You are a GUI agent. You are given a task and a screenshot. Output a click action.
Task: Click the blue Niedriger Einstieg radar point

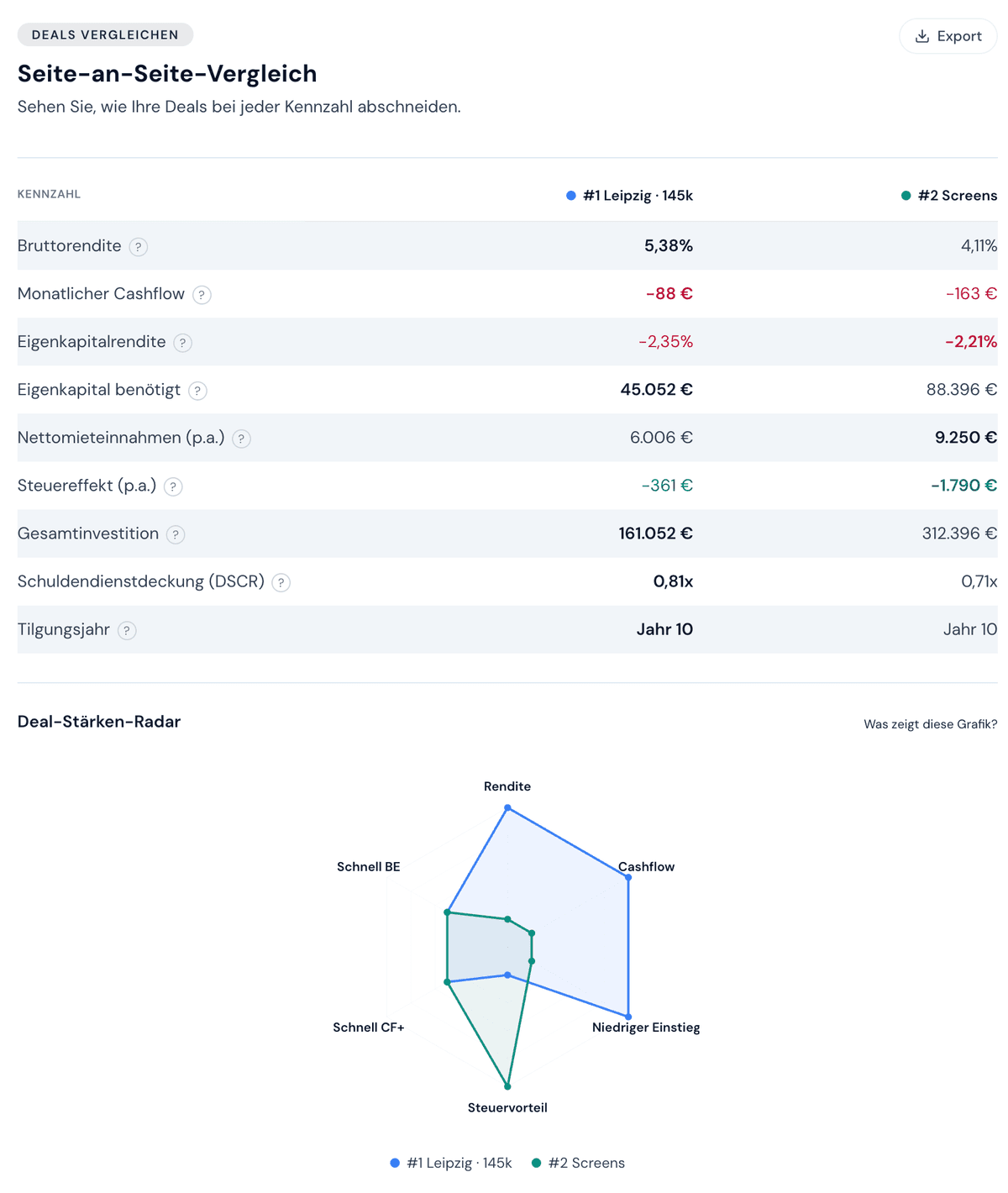point(628,1017)
